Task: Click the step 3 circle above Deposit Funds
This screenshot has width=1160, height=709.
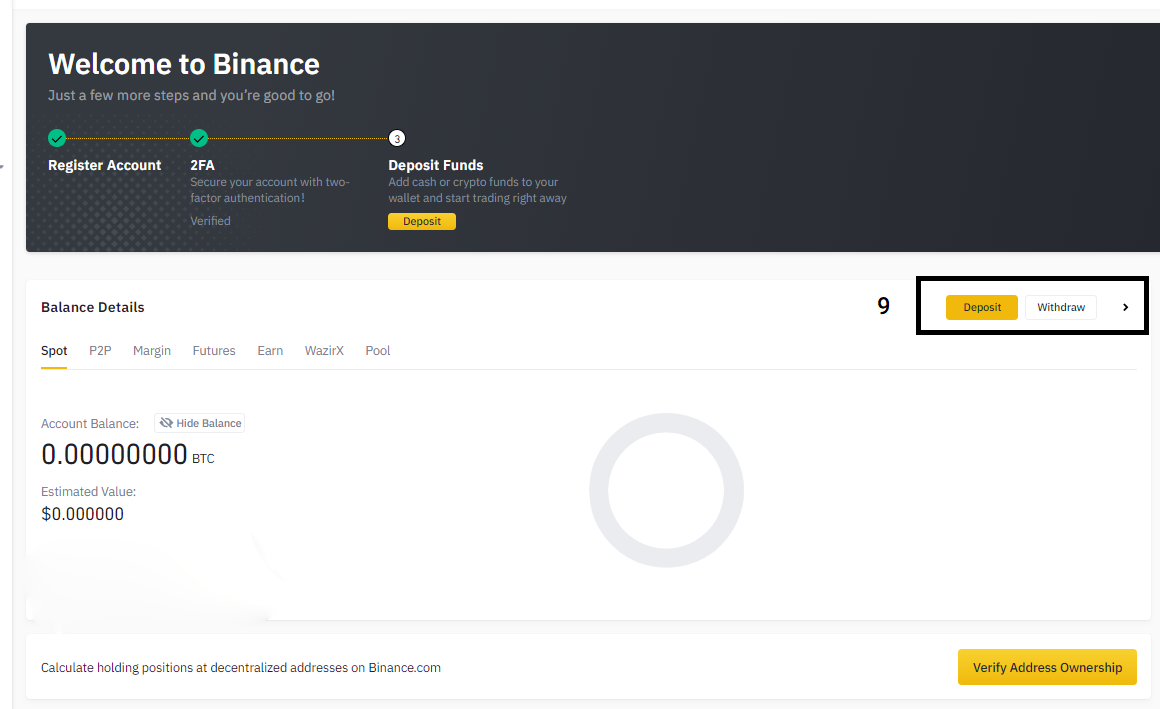Action: coord(397,138)
